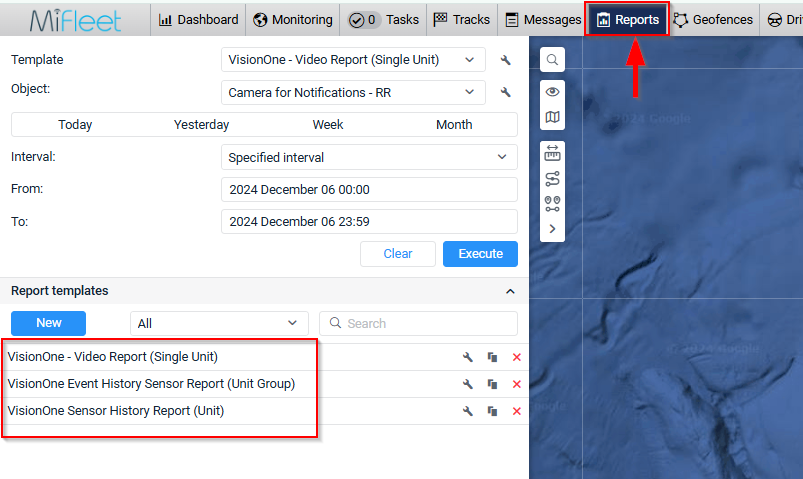
Task: Click the Messages list icon
Action: coord(512,20)
